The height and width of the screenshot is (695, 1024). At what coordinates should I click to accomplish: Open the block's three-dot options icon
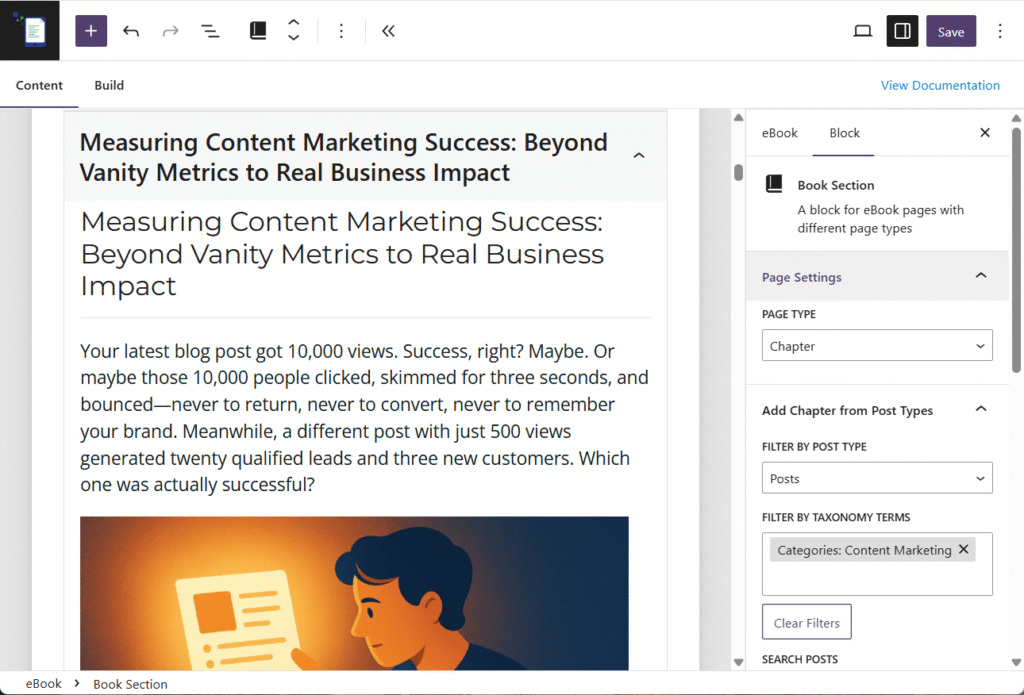[x=341, y=30]
